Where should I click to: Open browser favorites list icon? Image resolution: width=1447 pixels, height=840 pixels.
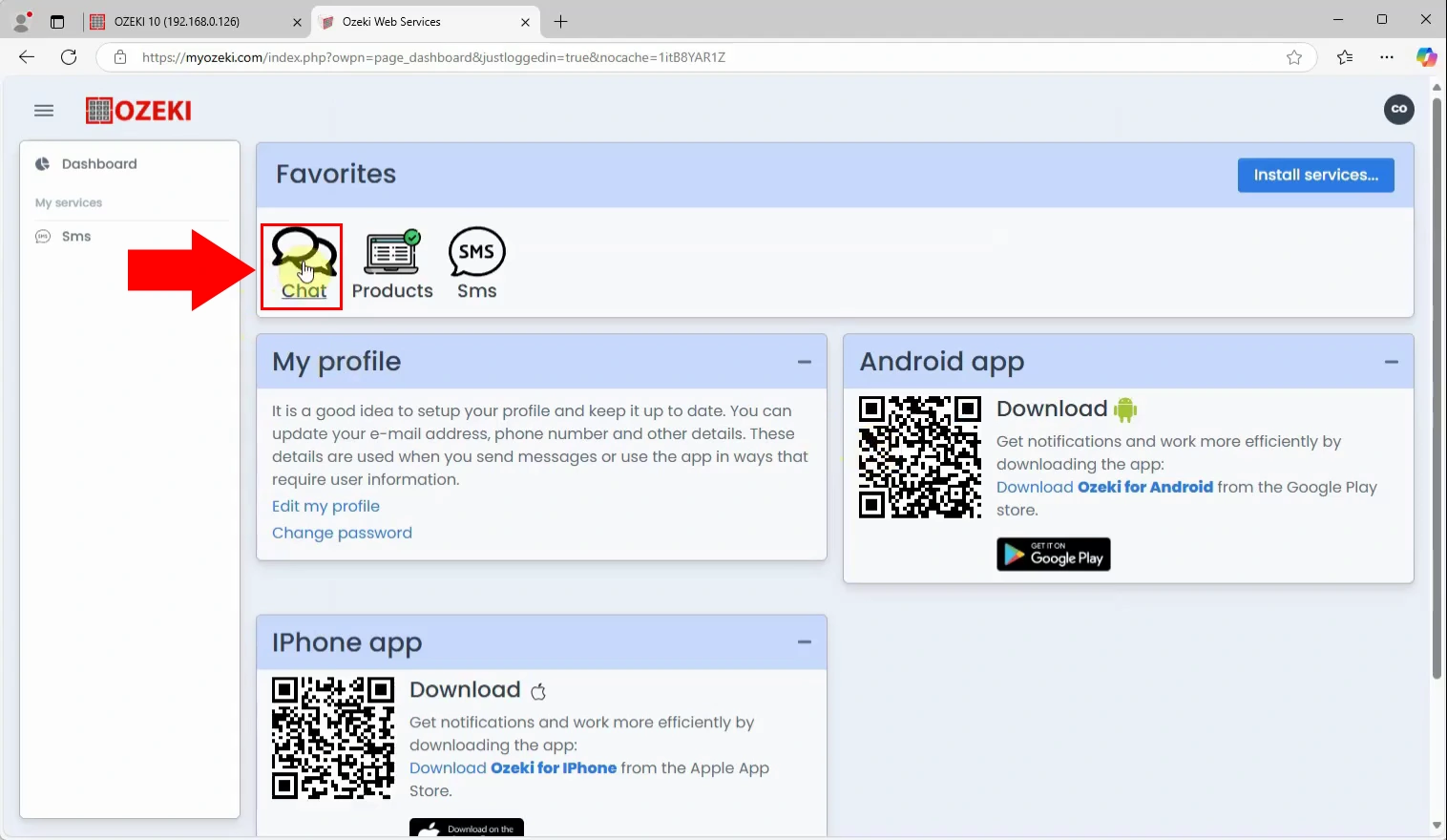(1345, 57)
